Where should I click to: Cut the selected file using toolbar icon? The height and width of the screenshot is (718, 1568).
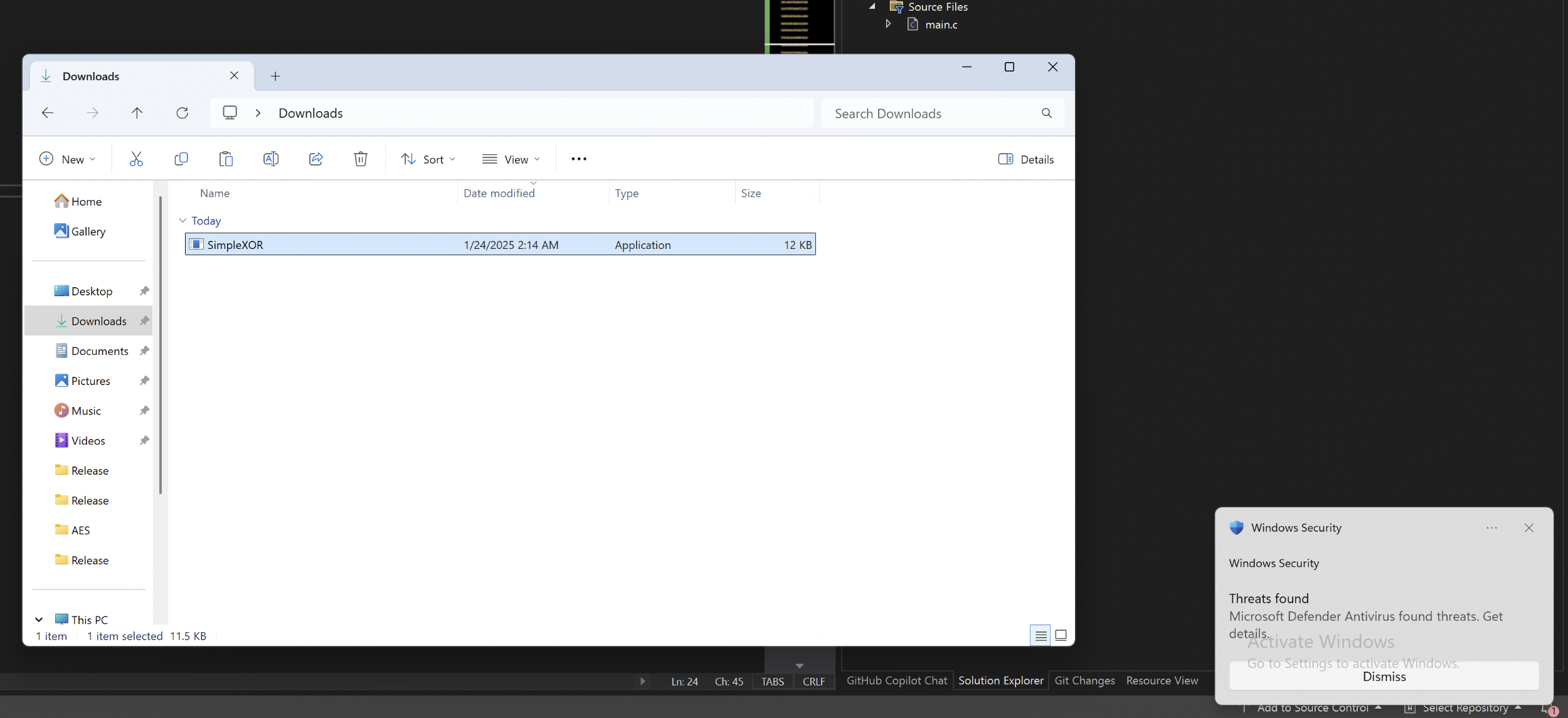coord(137,159)
